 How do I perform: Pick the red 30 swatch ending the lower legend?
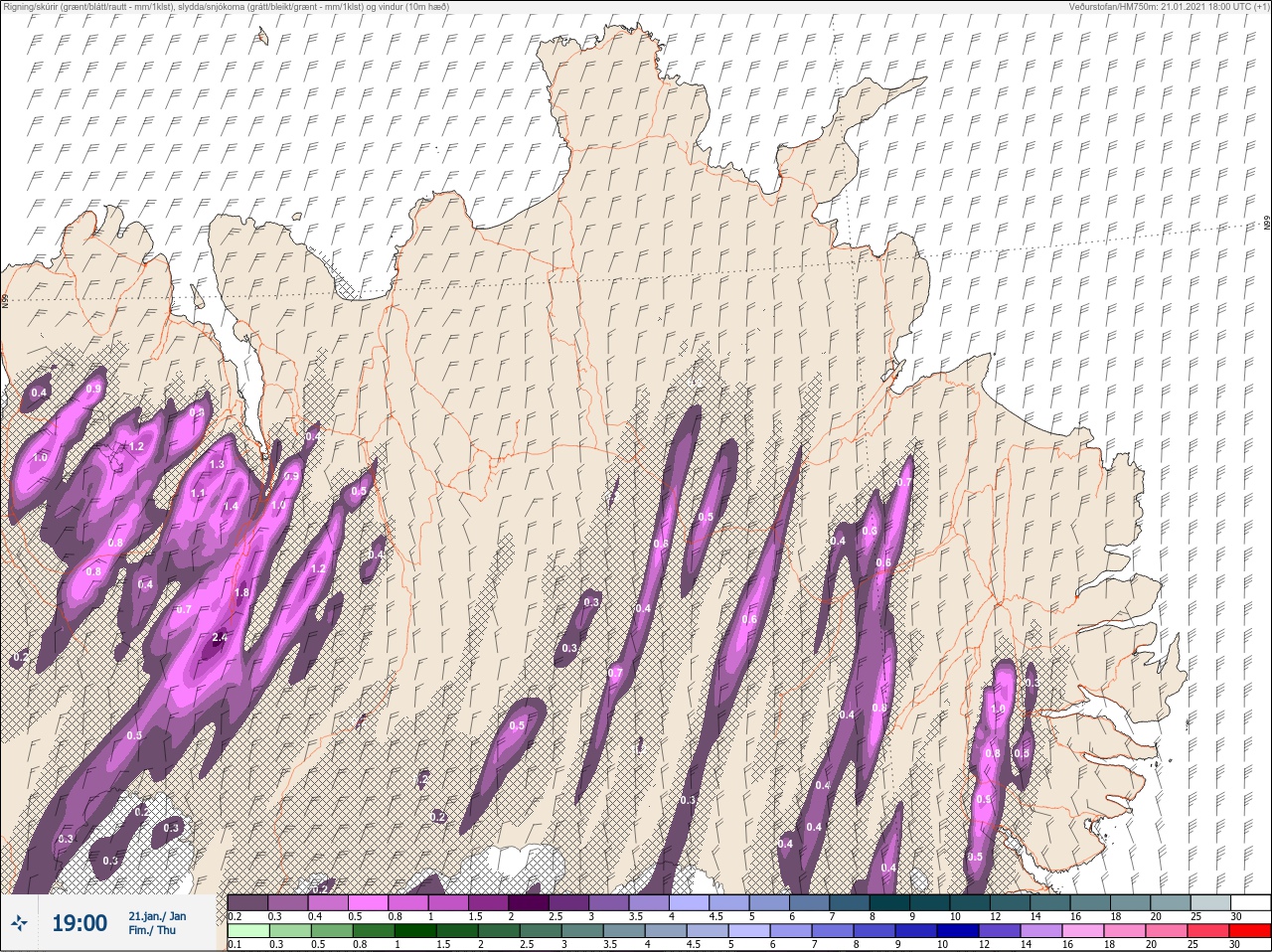point(1249,931)
